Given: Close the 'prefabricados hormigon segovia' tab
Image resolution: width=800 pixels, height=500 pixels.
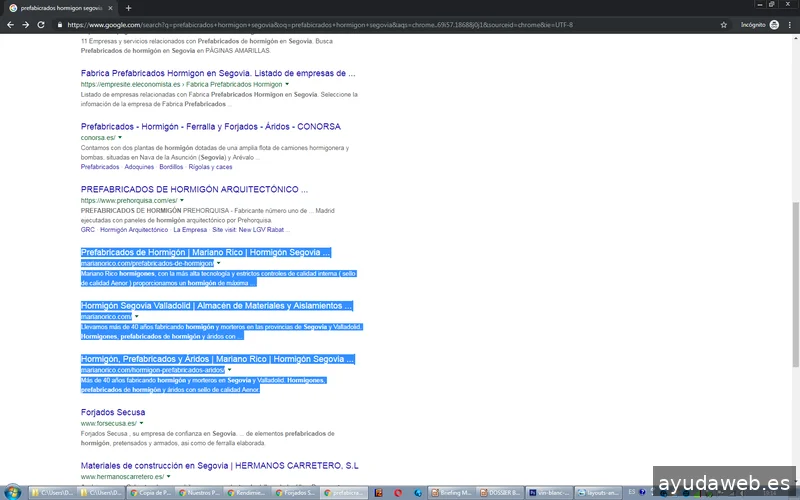Looking at the screenshot, I should tap(110, 8).
